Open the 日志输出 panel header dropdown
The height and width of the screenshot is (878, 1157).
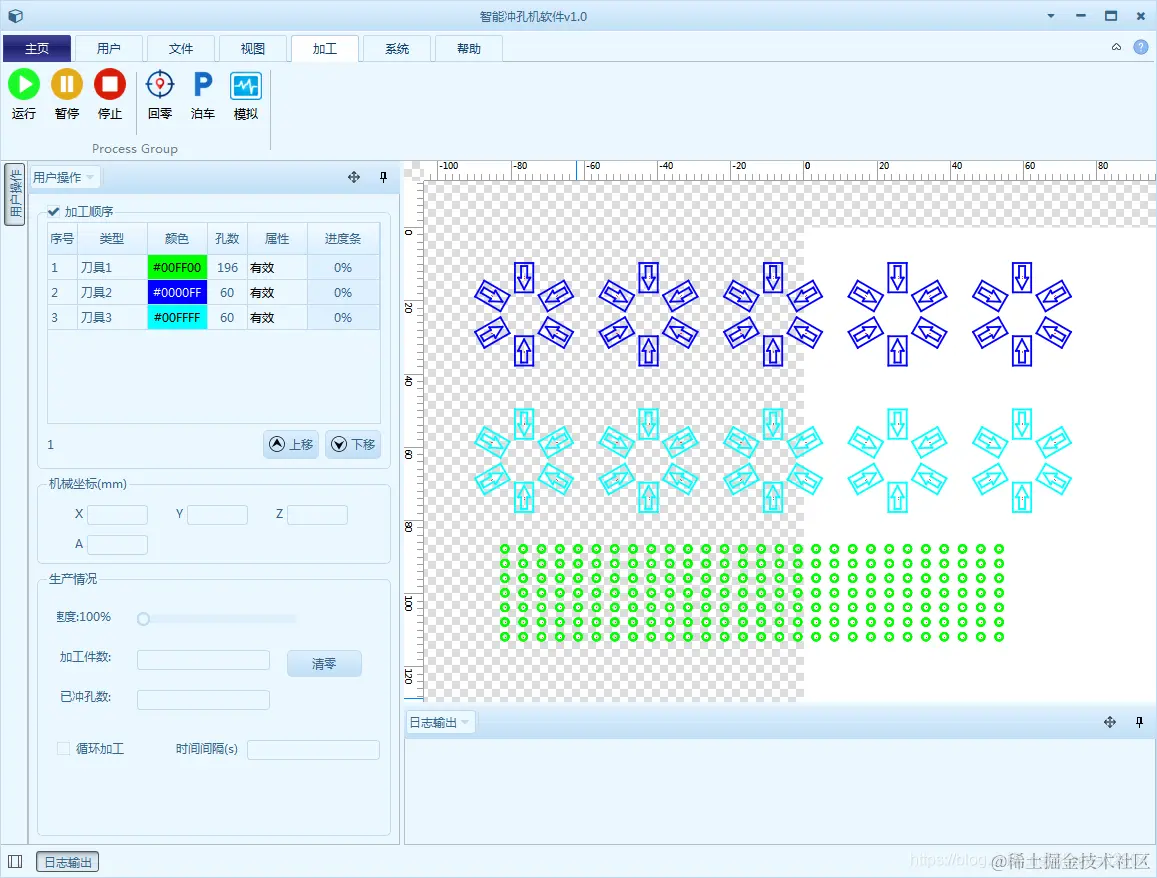[x=465, y=723]
